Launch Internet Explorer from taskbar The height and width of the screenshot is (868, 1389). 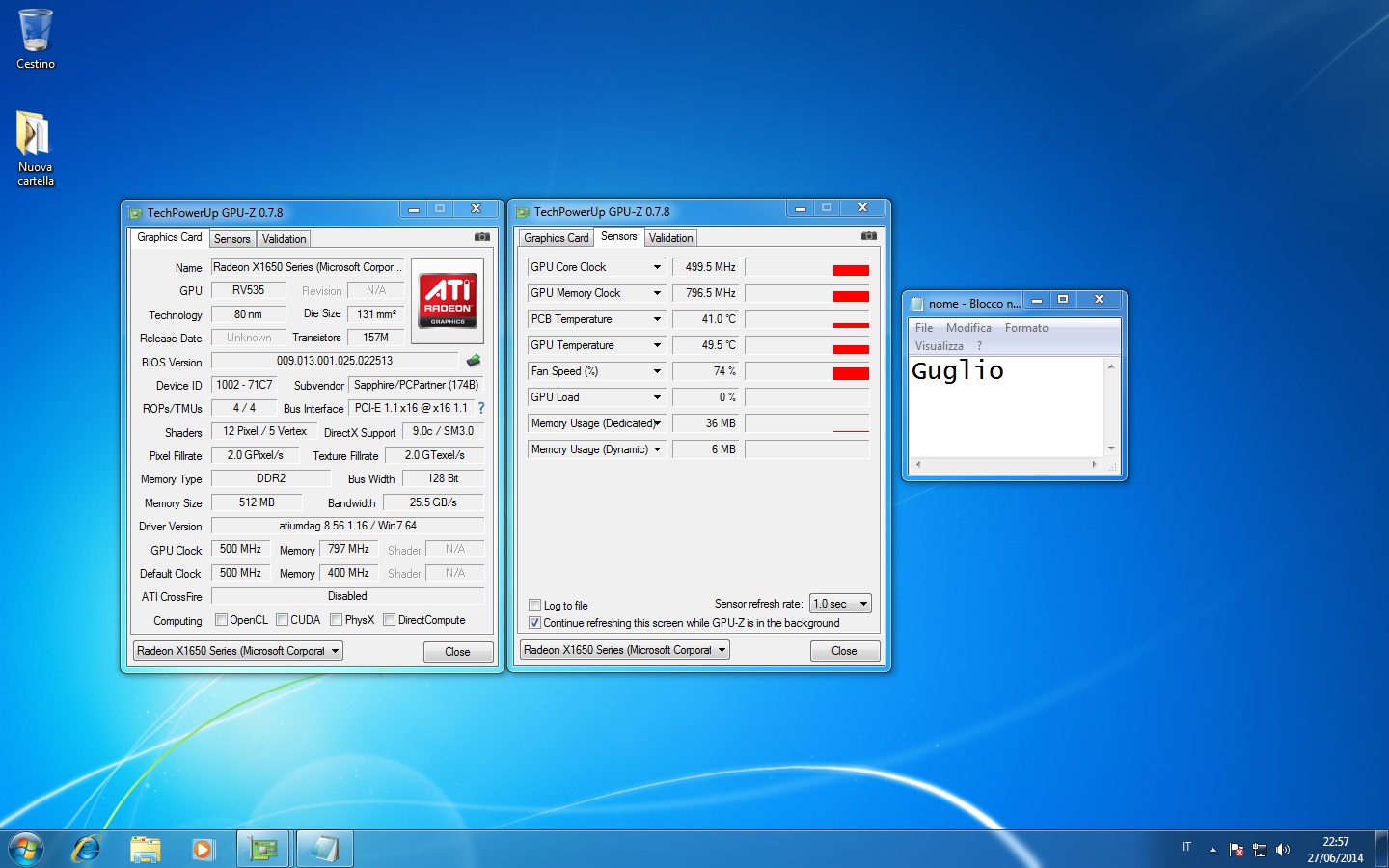tap(87, 850)
